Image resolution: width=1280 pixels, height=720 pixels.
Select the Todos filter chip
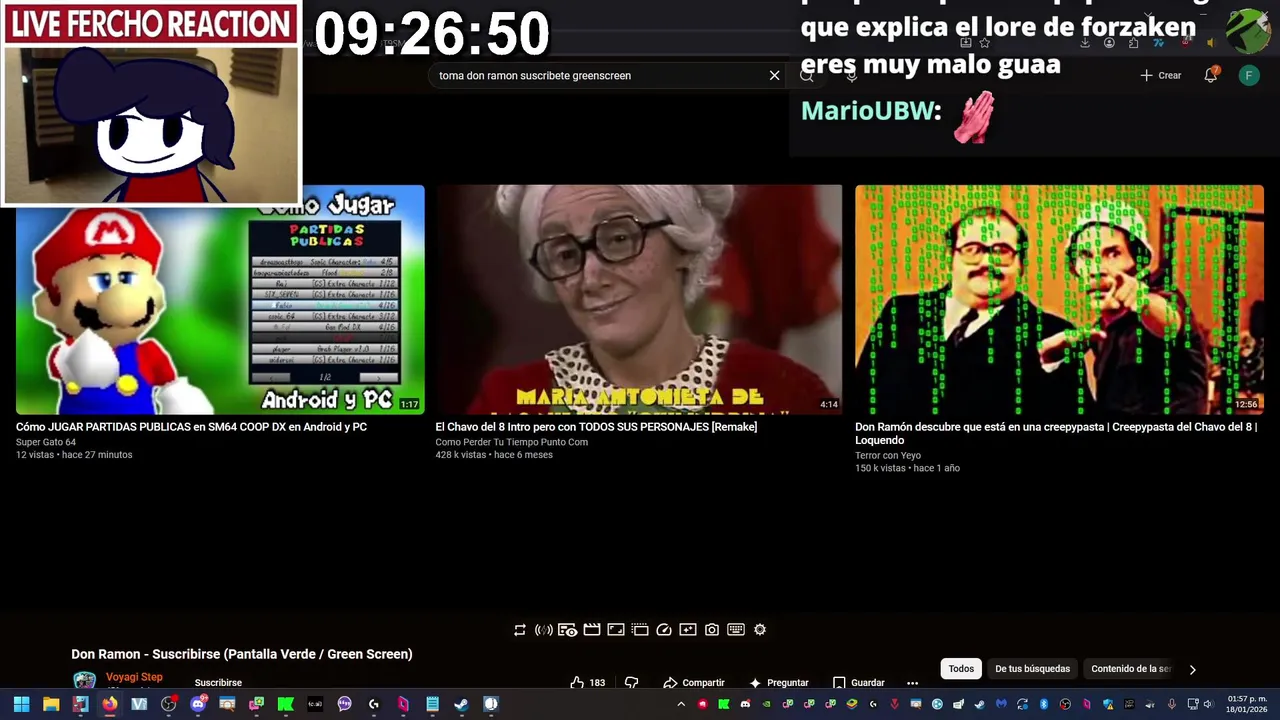pyautogui.click(x=961, y=669)
